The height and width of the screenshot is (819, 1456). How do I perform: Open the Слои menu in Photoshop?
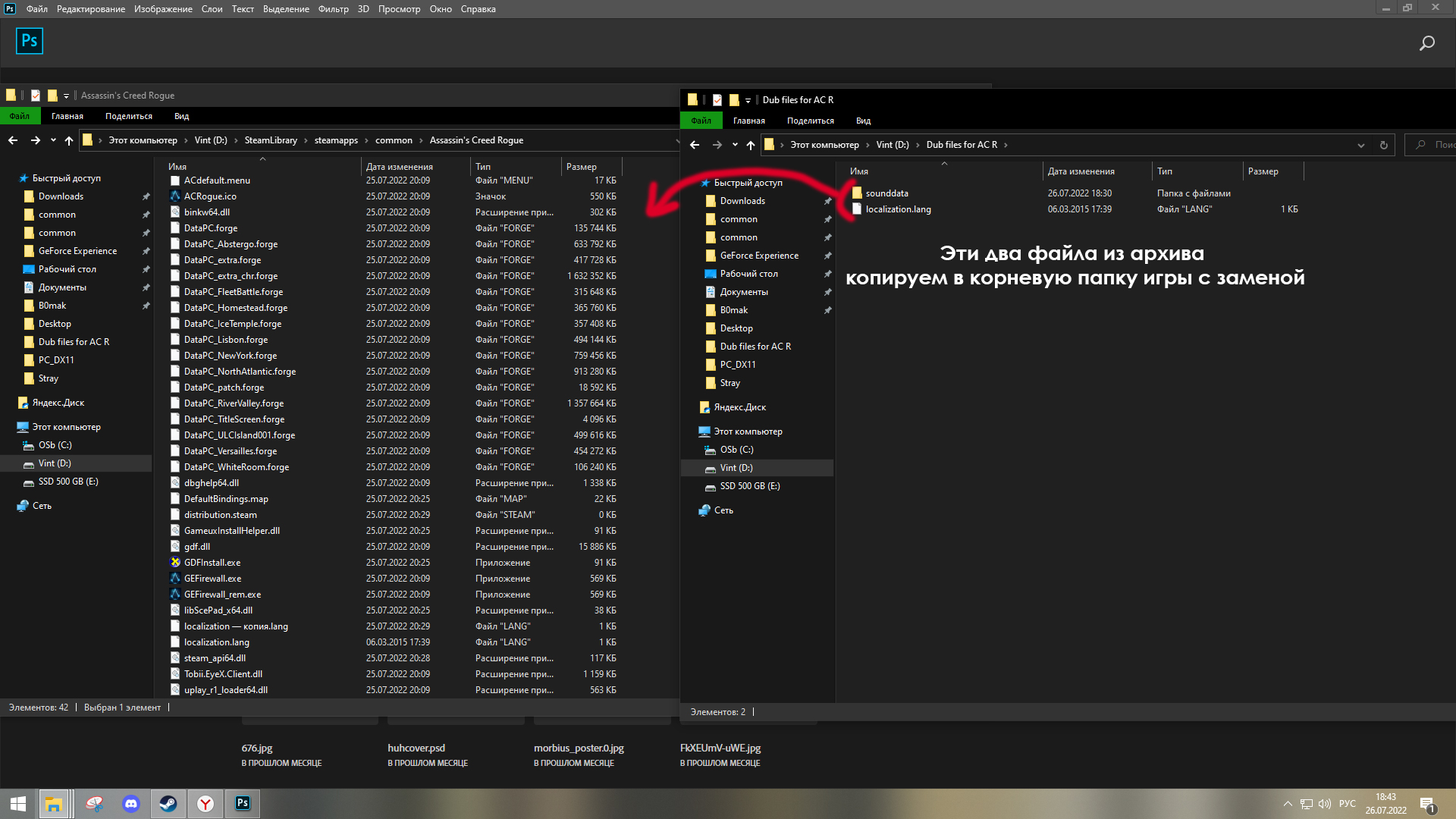pyautogui.click(x=212, y=9)
